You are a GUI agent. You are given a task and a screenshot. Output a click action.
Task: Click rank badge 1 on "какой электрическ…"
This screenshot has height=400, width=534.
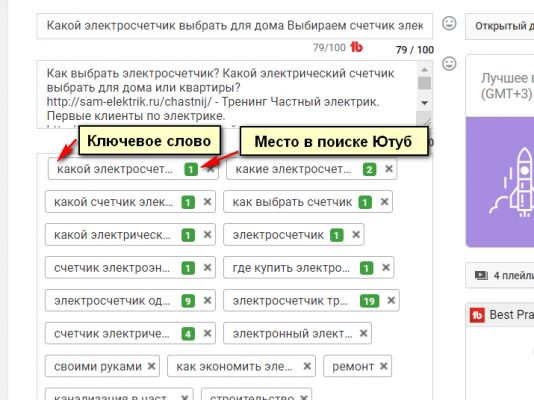point(188,235)
